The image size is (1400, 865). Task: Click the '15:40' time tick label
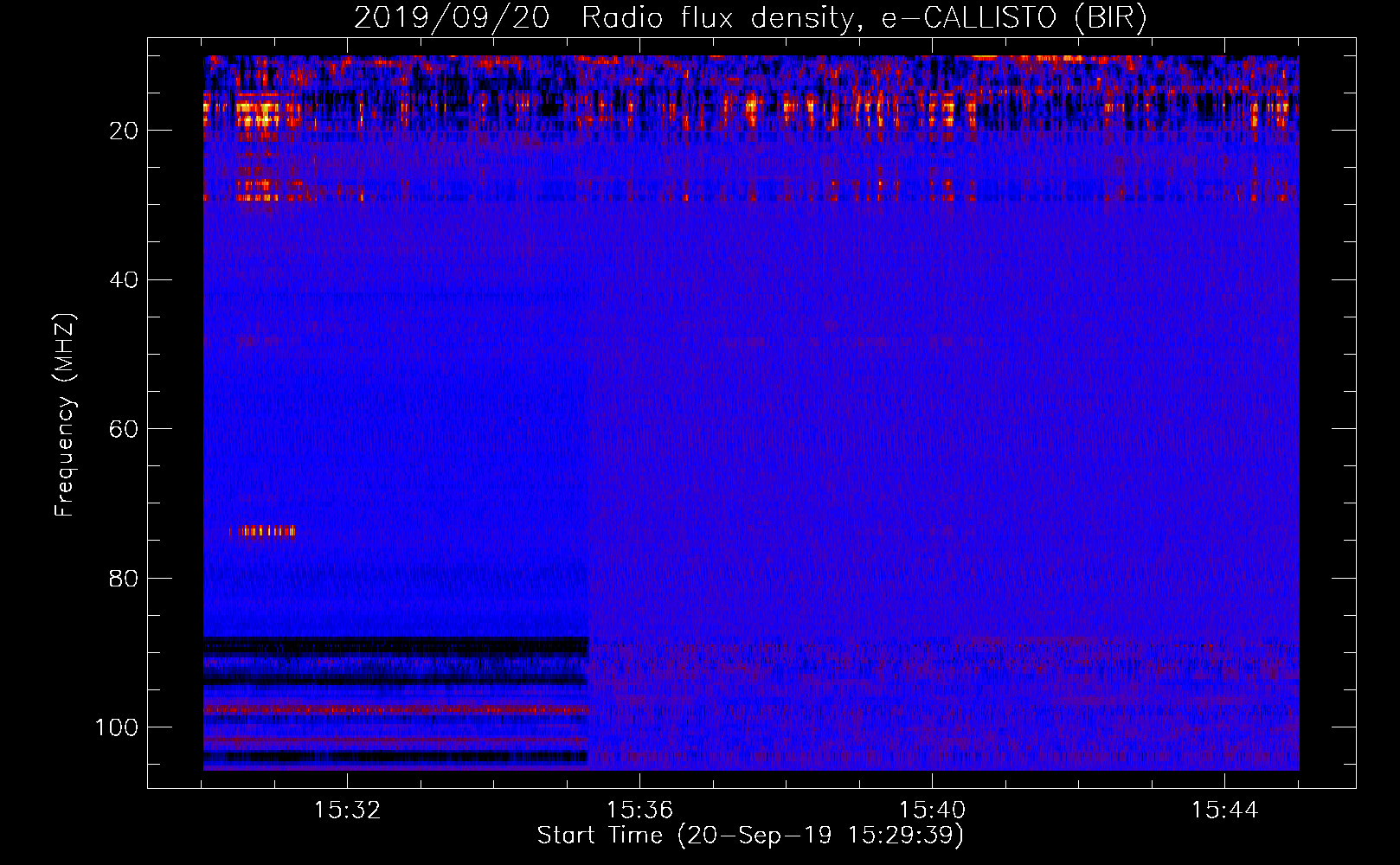pos(932,811)
